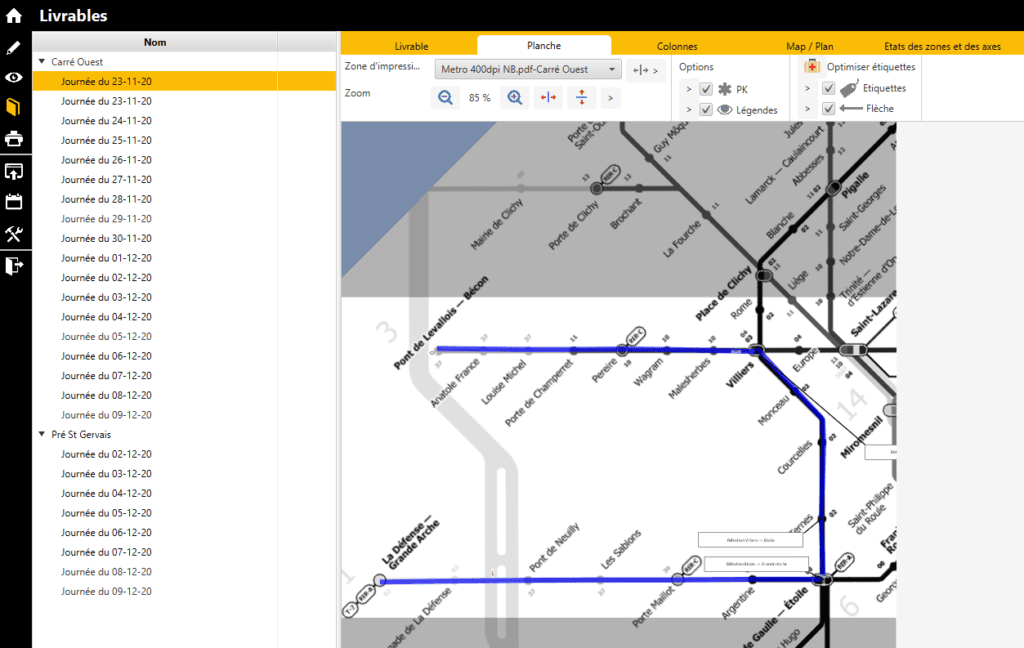Open the Etats des zones et des axes tab
The width and height of the screenshot is (1024, 648).
coord(942,46)
